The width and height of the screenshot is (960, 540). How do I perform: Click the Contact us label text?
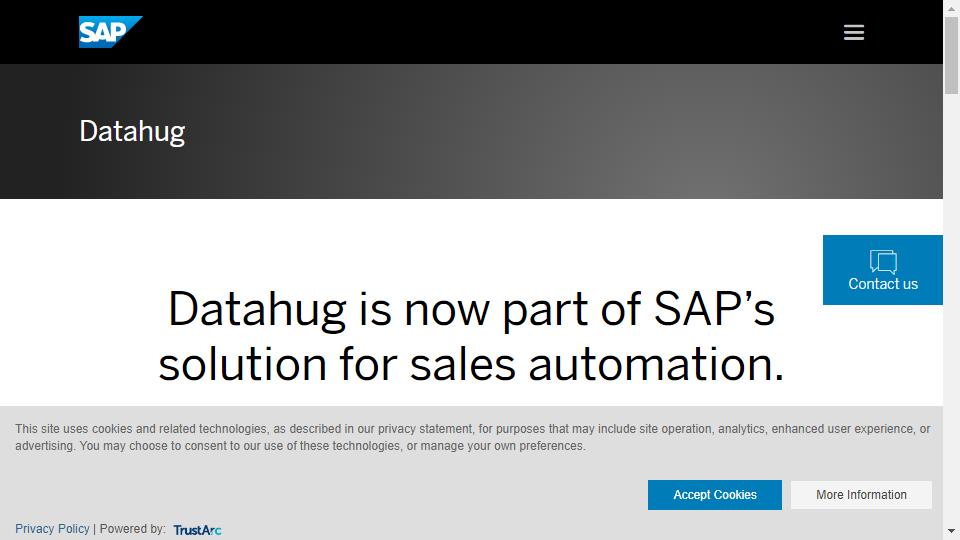883,284
